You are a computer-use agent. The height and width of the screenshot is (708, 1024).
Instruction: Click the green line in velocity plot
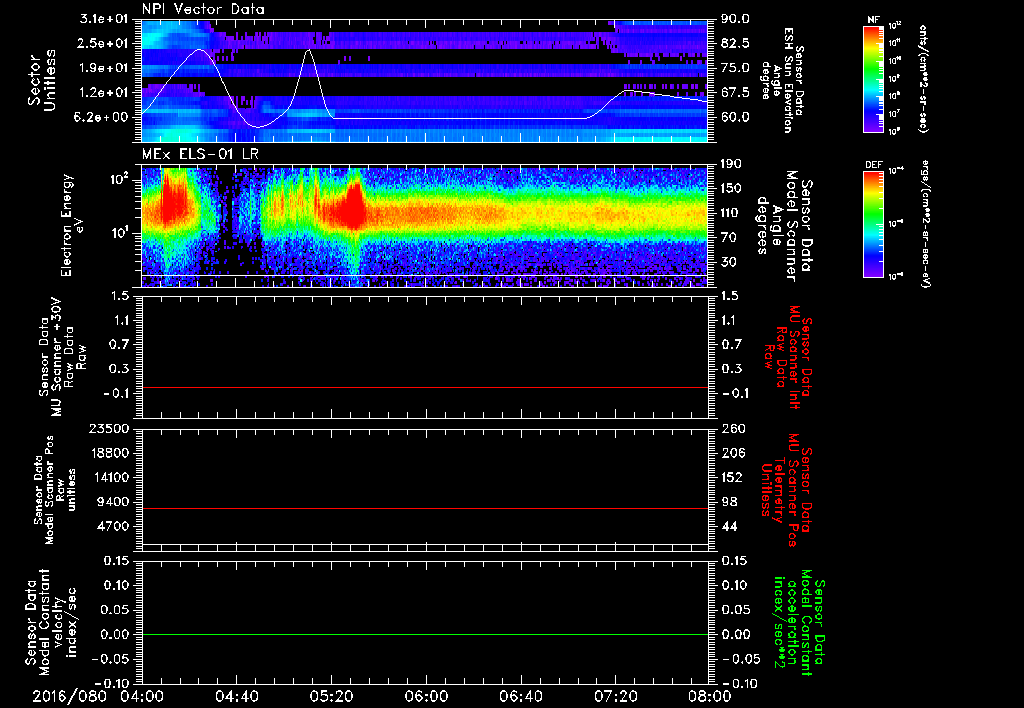coord(425,634)
